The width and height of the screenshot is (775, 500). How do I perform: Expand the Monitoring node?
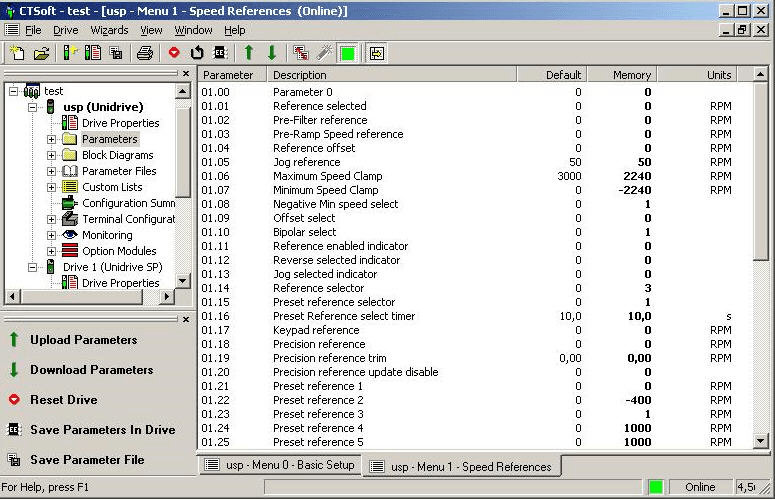coord(51,235)
